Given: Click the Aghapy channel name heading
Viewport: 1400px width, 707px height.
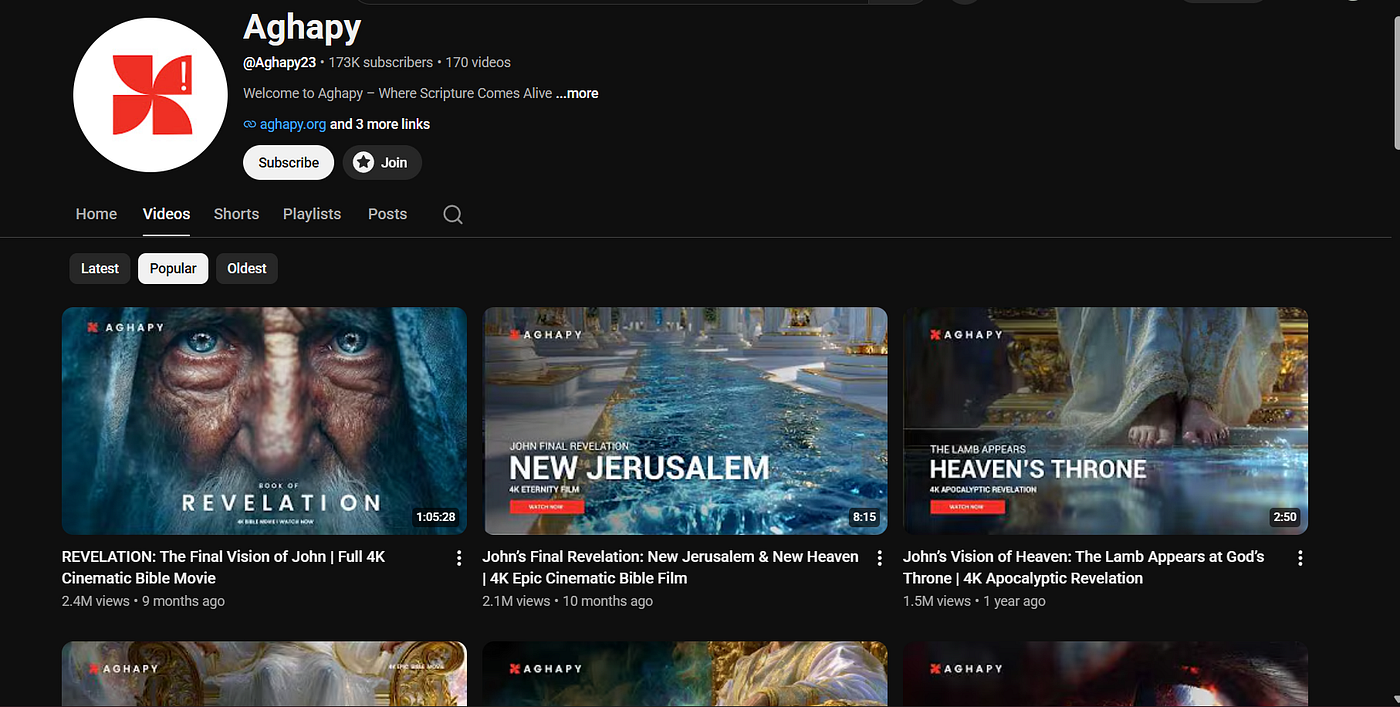Looking at the screenshot, I should click(x=302, y=26).
